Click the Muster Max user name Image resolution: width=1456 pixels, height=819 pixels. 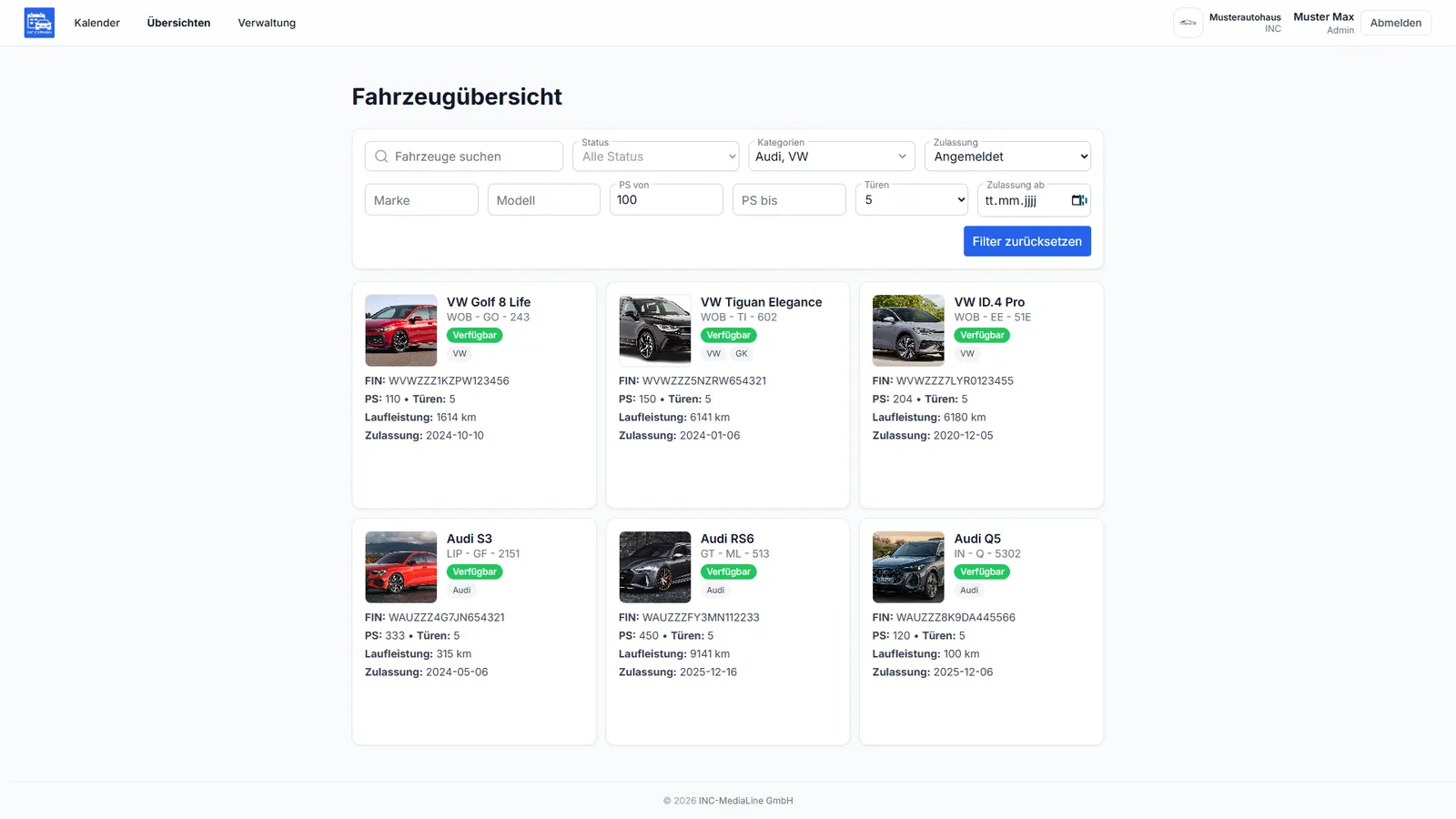point(1323,16)
